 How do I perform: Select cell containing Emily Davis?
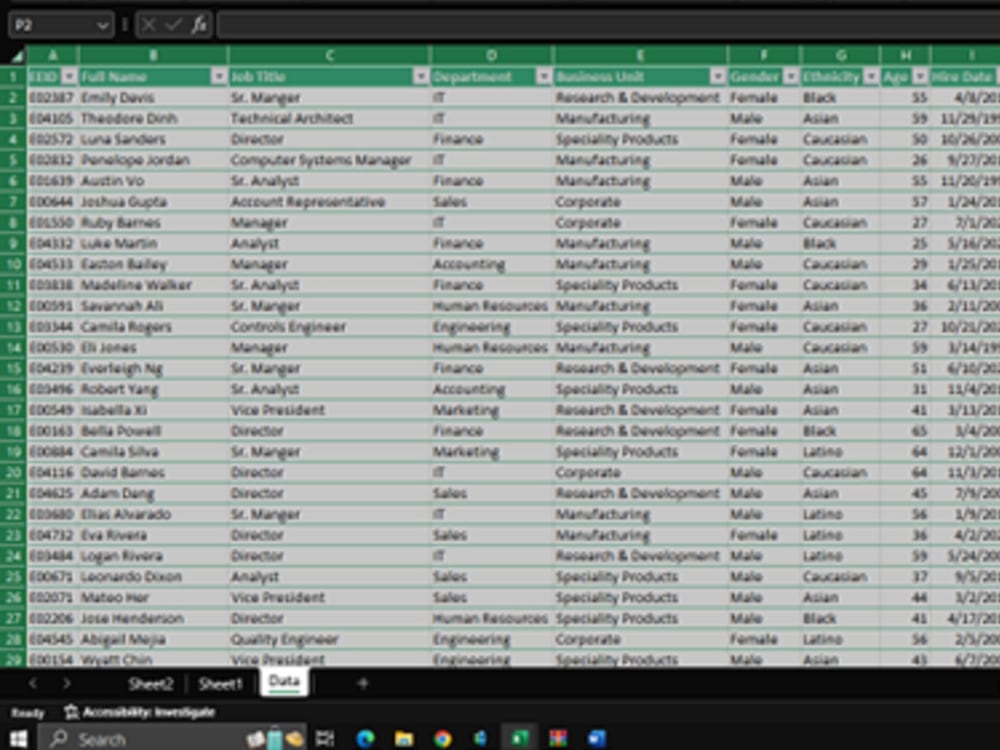153,98
